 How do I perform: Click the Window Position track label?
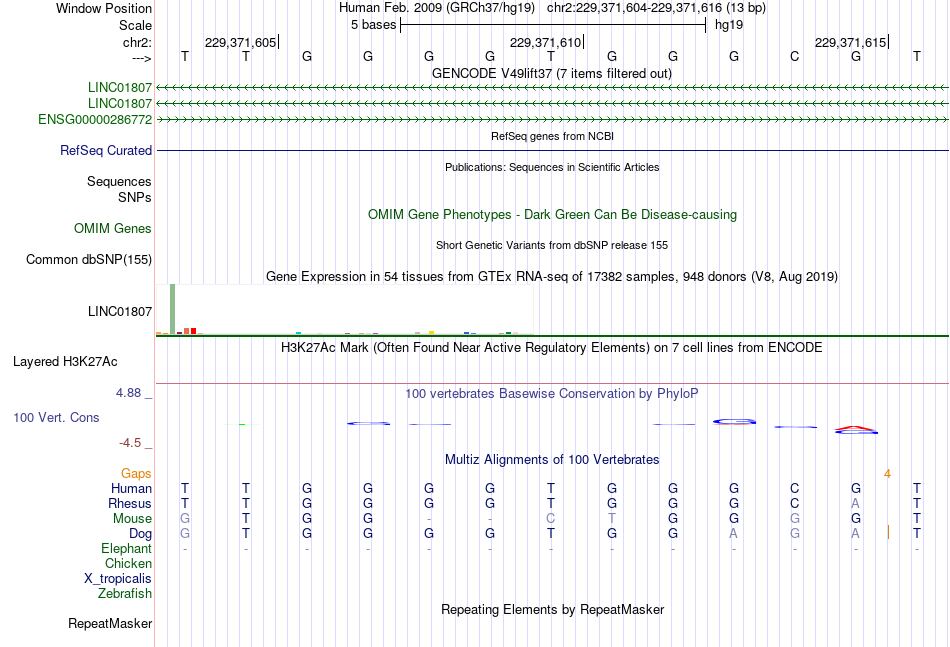[x=104, y=8]
